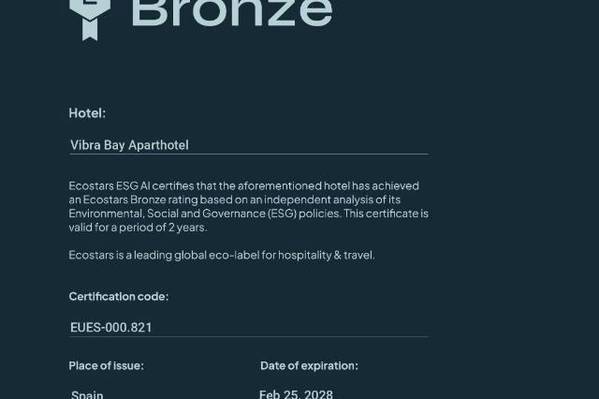Click the large Bronze heading text
599x399 pixels.
pos(232,14)
